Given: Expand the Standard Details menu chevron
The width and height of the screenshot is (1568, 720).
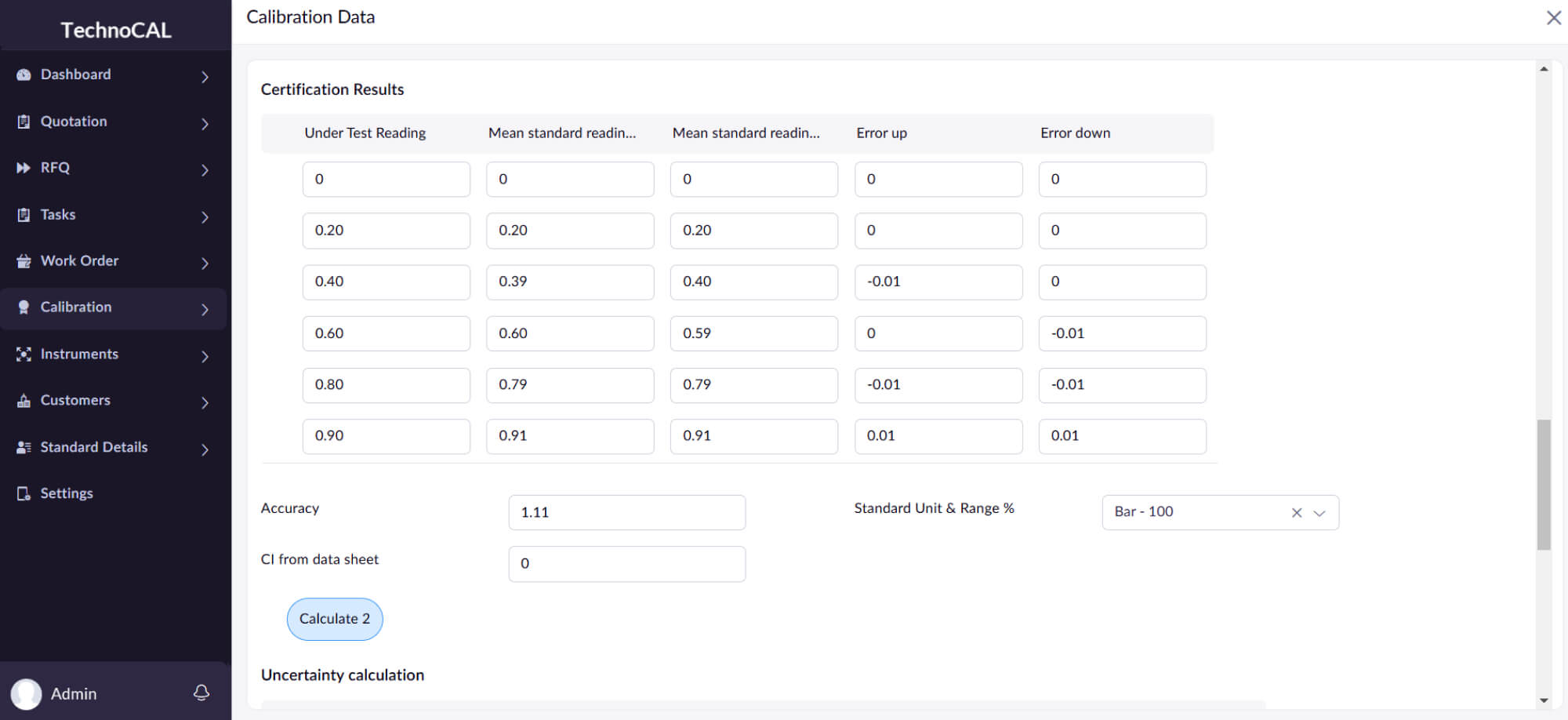Looking at the screenshot, I should pyautogui.click(x=205, y=449).
